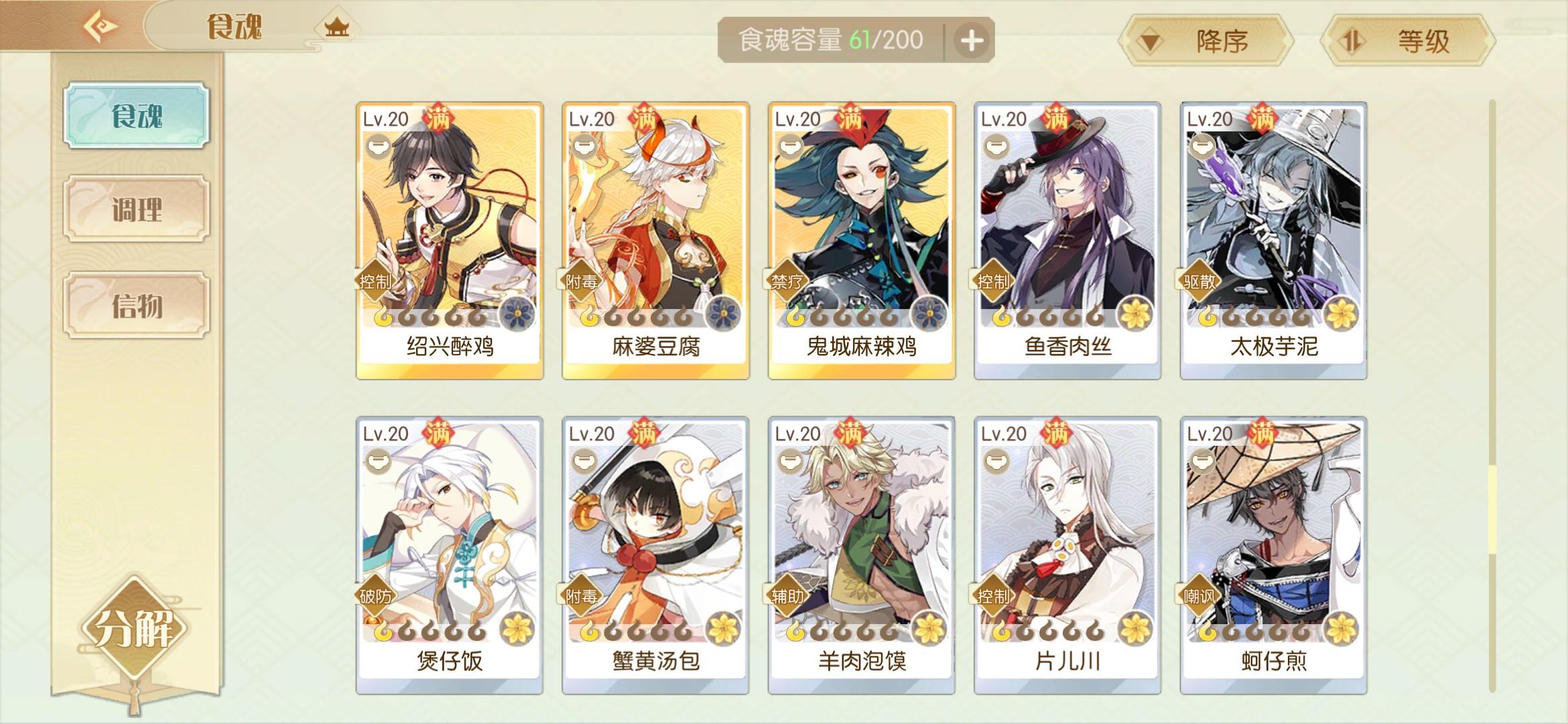This screenshot has height=724, width=1568.
Task: Select the 蟹黄汤包 character card
Action: pos(655,555)
